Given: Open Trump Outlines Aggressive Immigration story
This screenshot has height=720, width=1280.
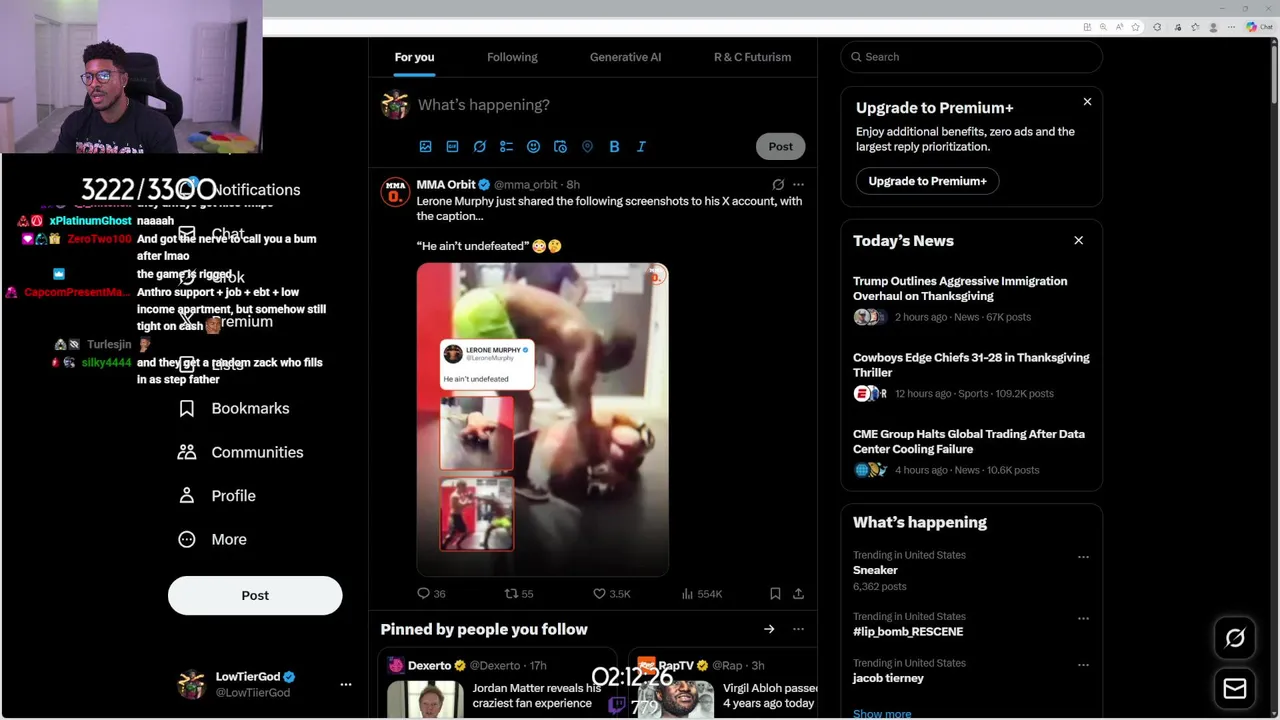Looking at the screenshot, I should [x=960, y=288].
